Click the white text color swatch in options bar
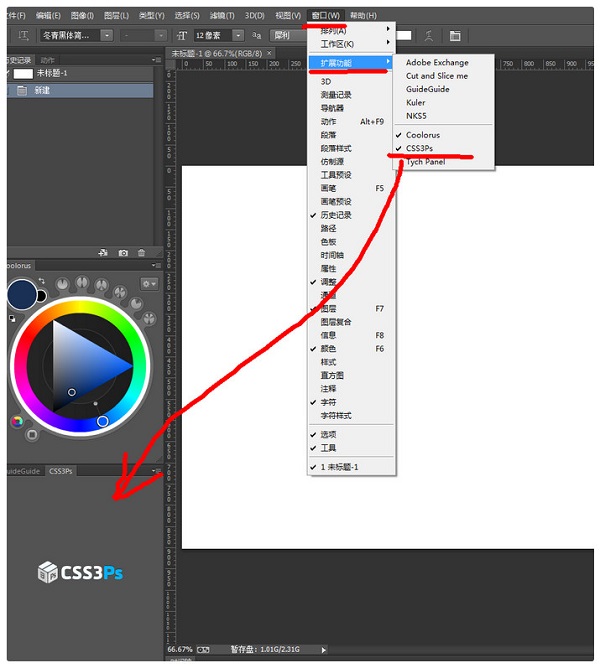The height and width of the screenshot is (668, 600). (404, 35)
